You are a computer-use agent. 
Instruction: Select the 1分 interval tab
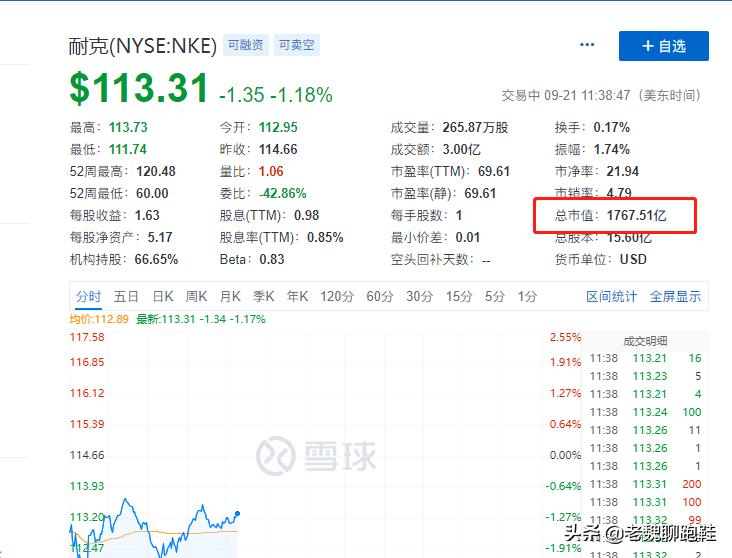tap(527, 296)
